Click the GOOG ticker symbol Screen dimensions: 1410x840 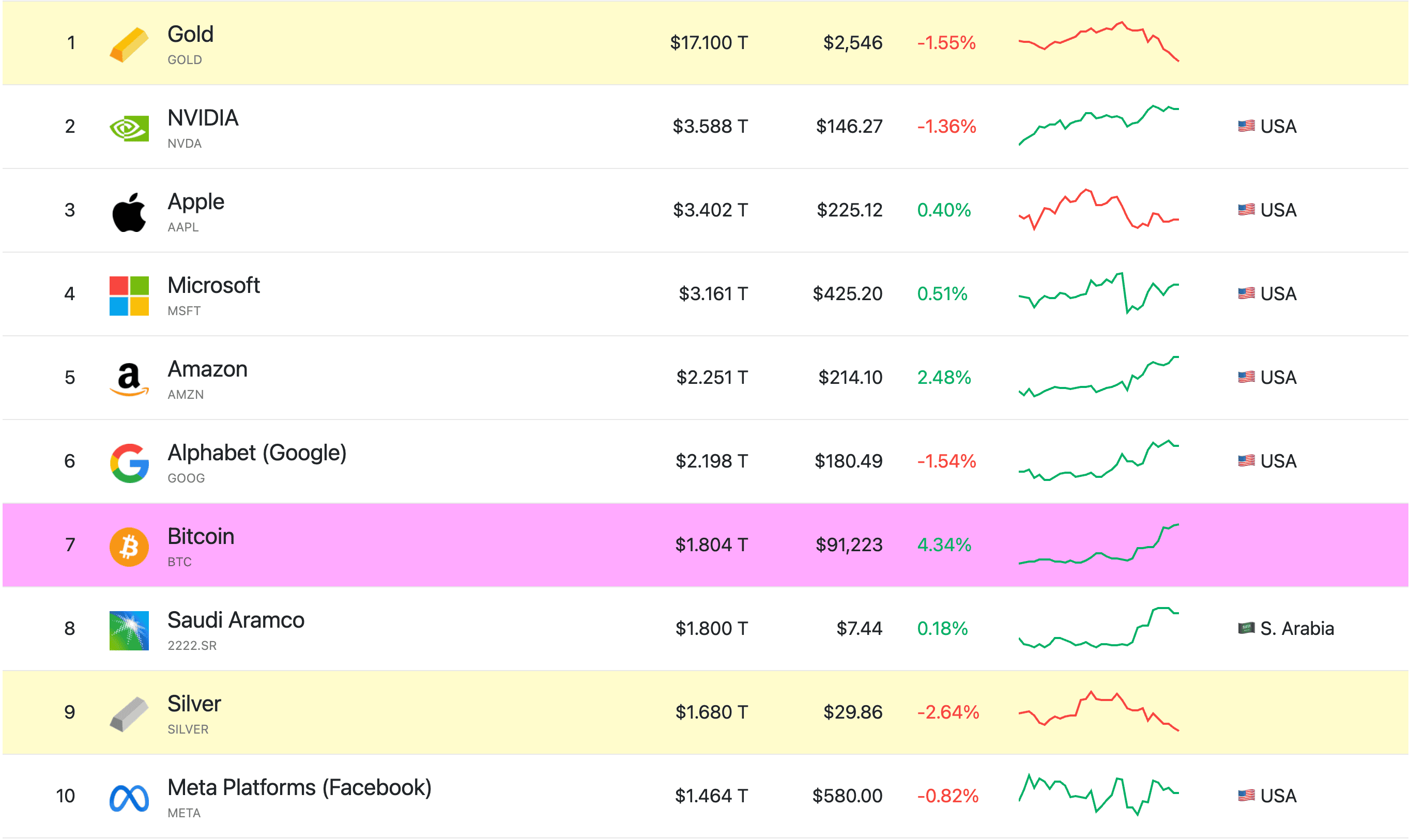(186, 478)
